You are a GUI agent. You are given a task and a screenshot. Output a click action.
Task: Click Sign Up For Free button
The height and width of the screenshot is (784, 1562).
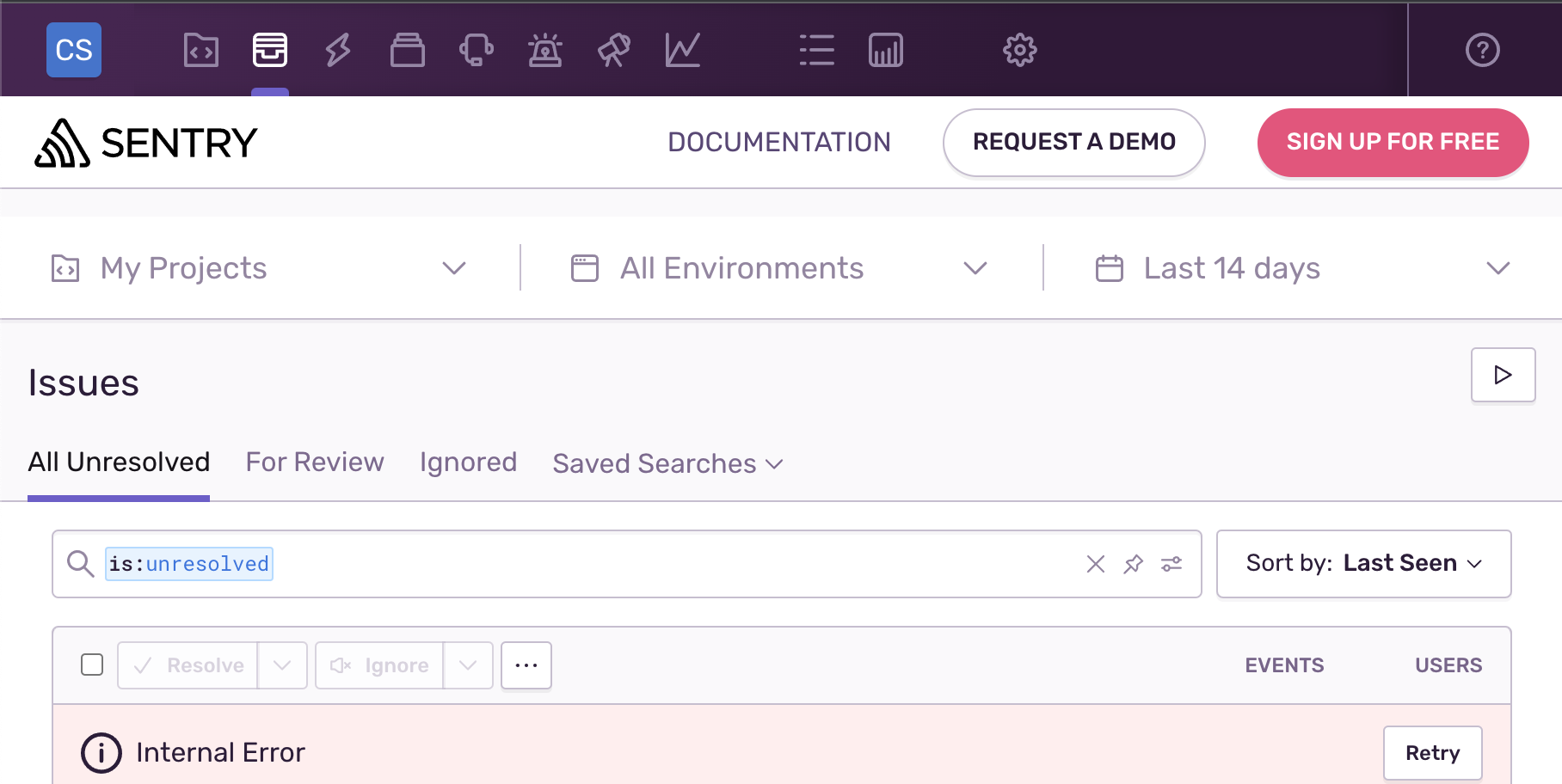coord(1393,143)
